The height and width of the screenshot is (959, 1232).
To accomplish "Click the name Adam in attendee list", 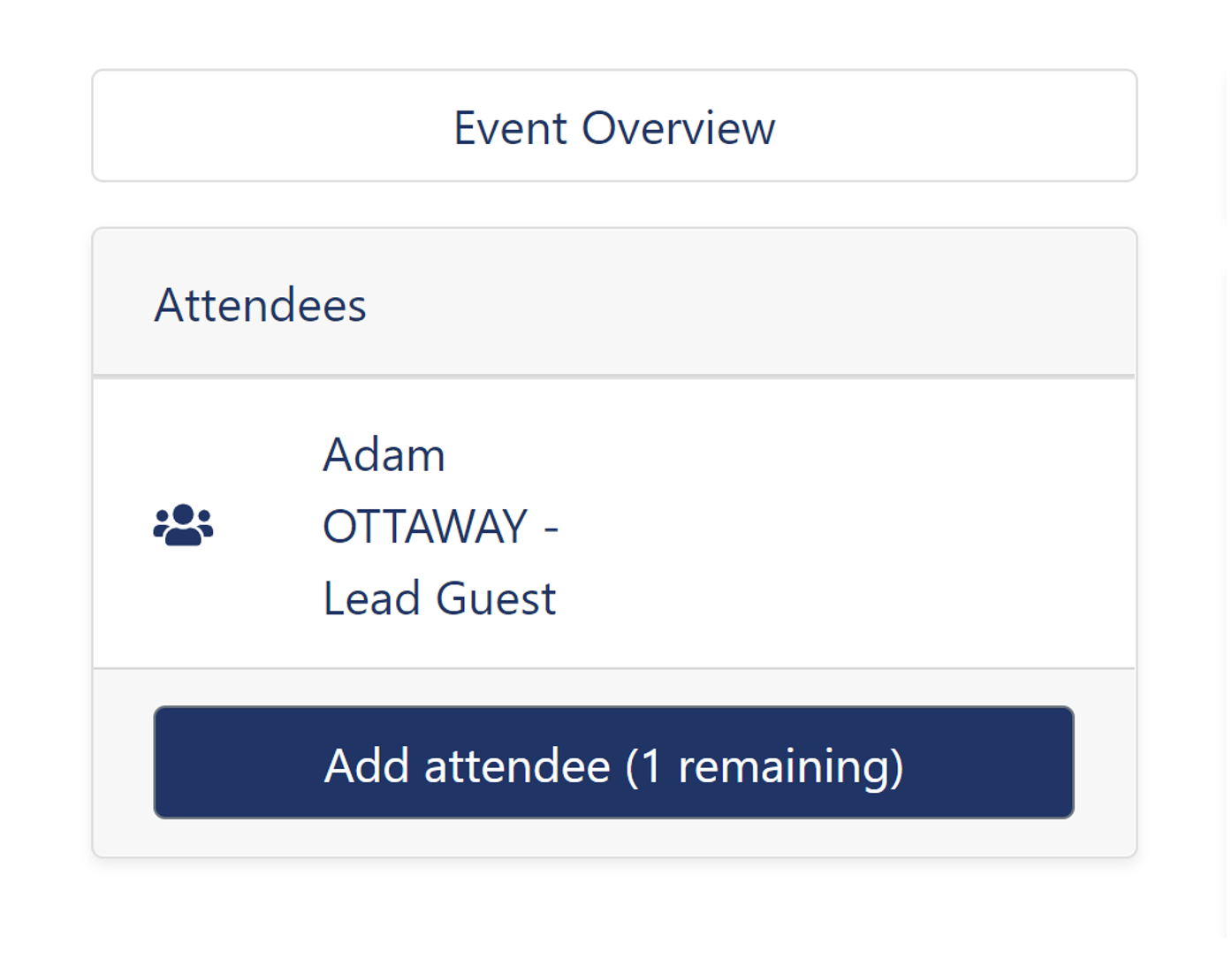I will tap(384, 455).
